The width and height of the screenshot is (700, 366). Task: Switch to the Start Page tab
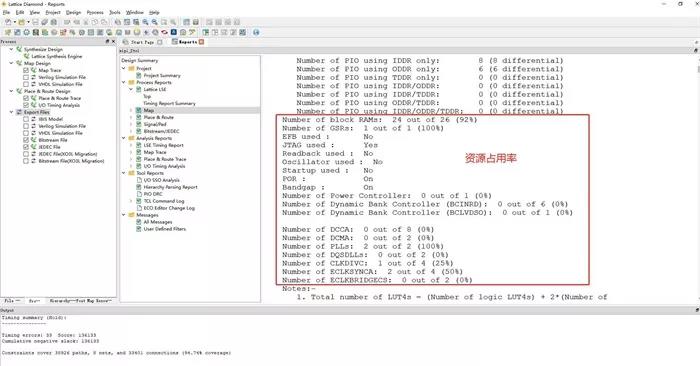coord(142,42)
